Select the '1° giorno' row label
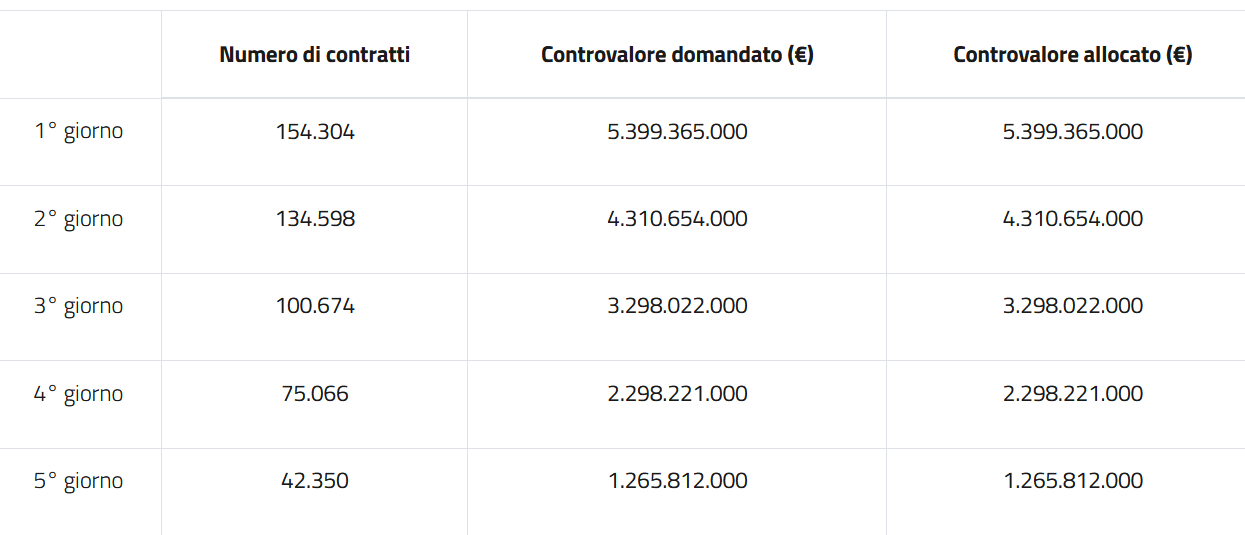This screenshot has height=535, width=1245. [79, 131]
